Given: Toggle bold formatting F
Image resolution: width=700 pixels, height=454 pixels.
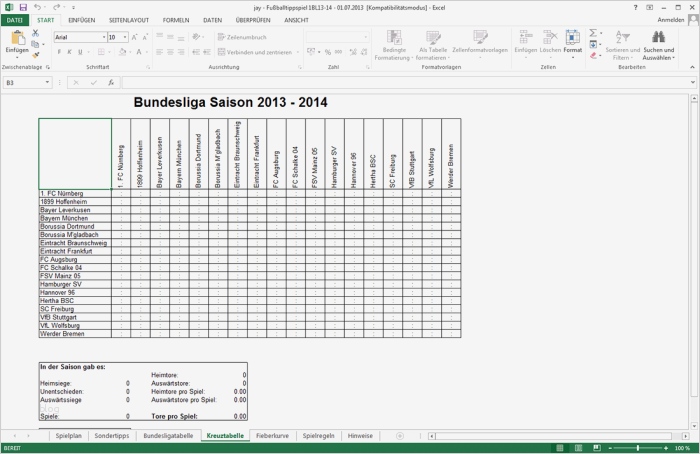Looking at the screenshot, I should 59,52.
